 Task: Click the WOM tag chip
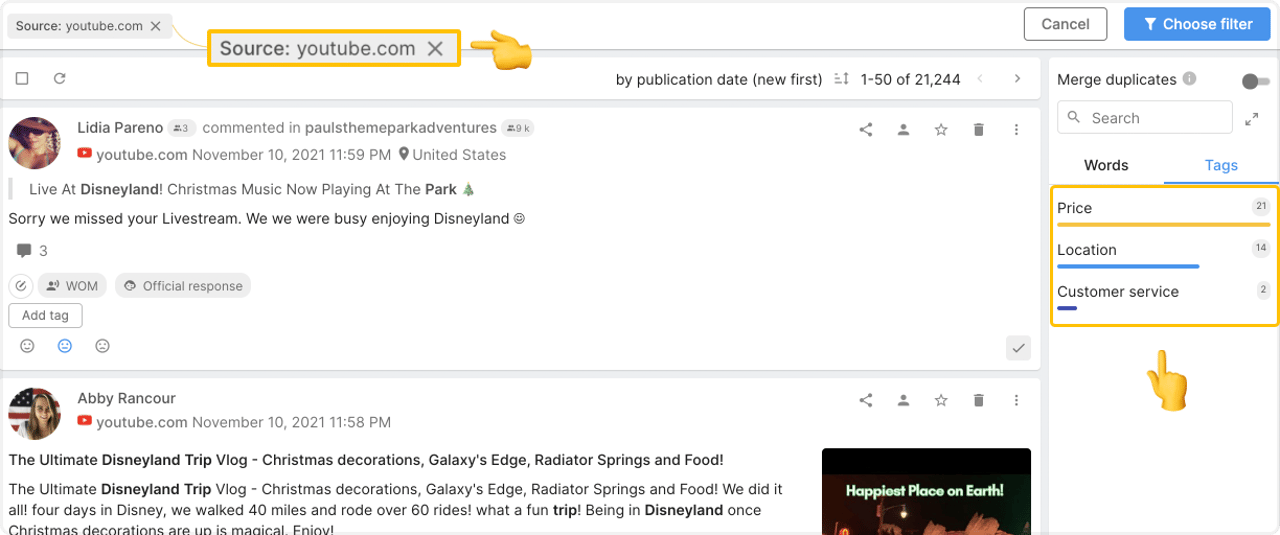[72, 286]
